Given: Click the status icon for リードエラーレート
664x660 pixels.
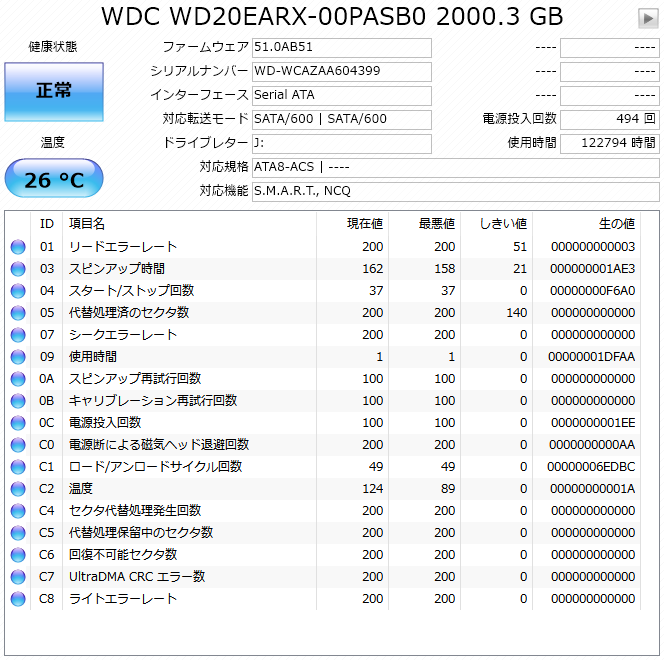Looking at the screenshot, I should click(x=18, y=247).
